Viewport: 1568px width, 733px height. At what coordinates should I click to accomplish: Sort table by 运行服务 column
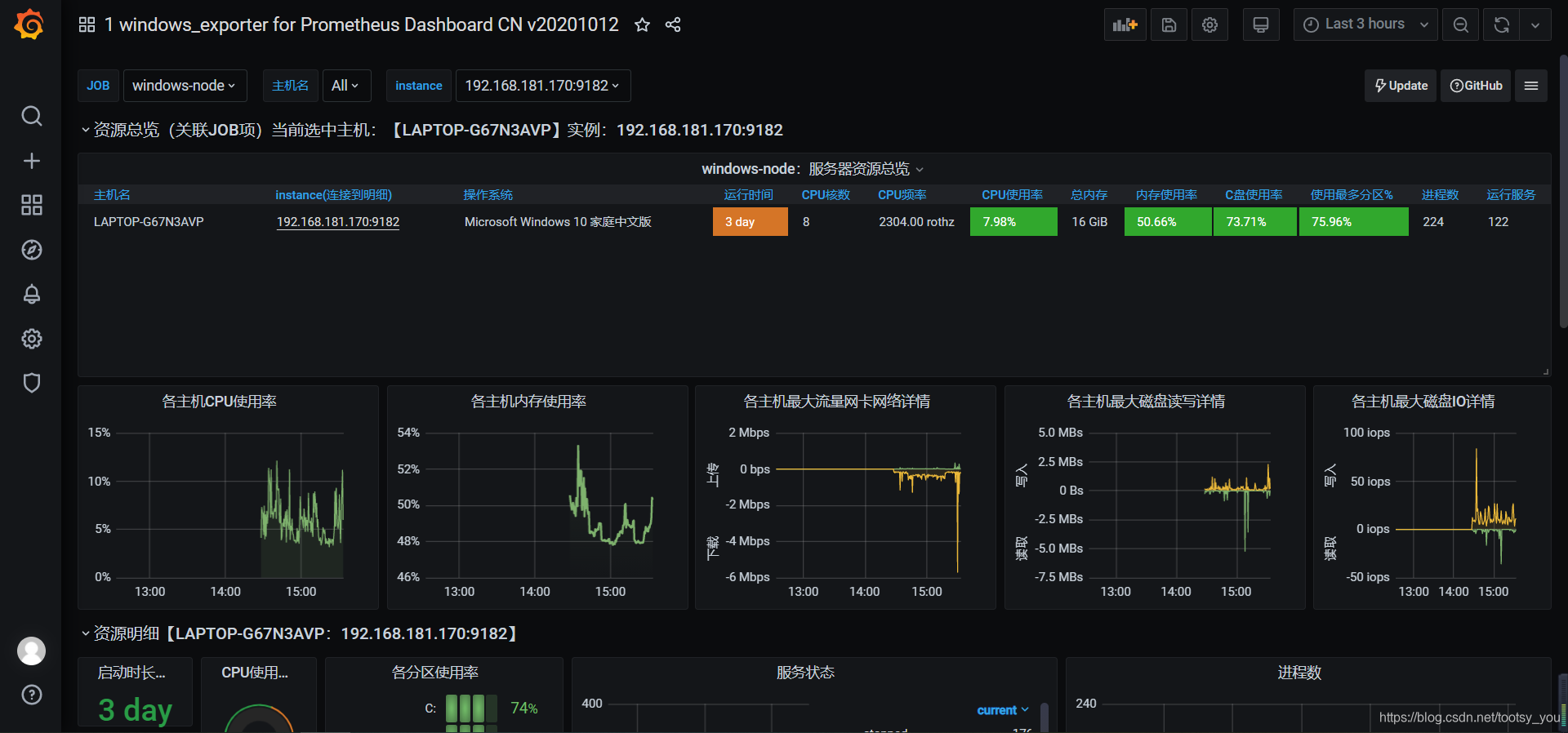click(x=1511, y=195)
